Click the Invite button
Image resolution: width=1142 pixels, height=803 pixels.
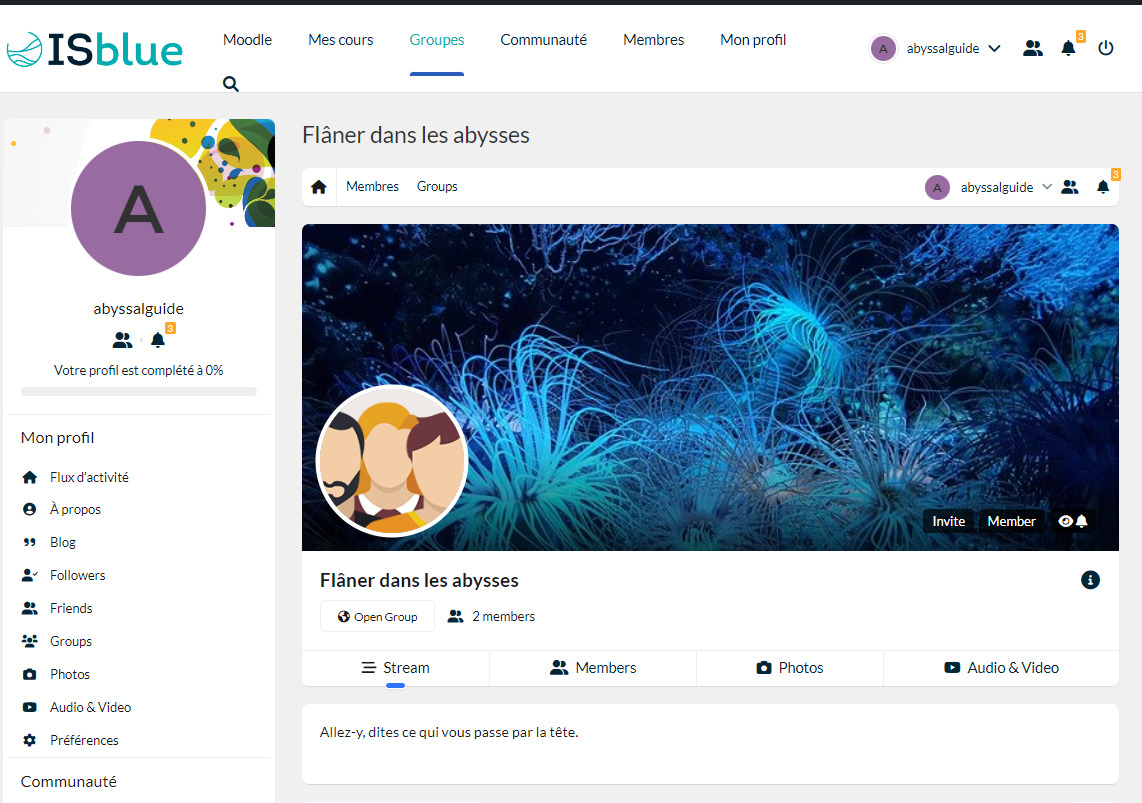coord(948,521)
